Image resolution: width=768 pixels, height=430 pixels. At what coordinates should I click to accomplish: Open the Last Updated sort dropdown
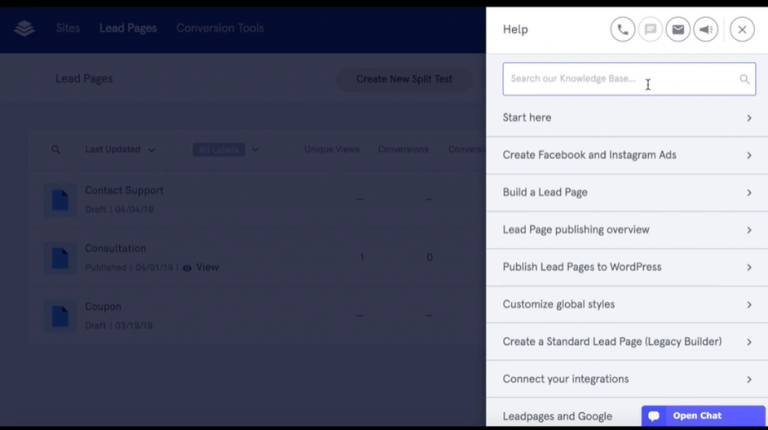pos(120,149)
